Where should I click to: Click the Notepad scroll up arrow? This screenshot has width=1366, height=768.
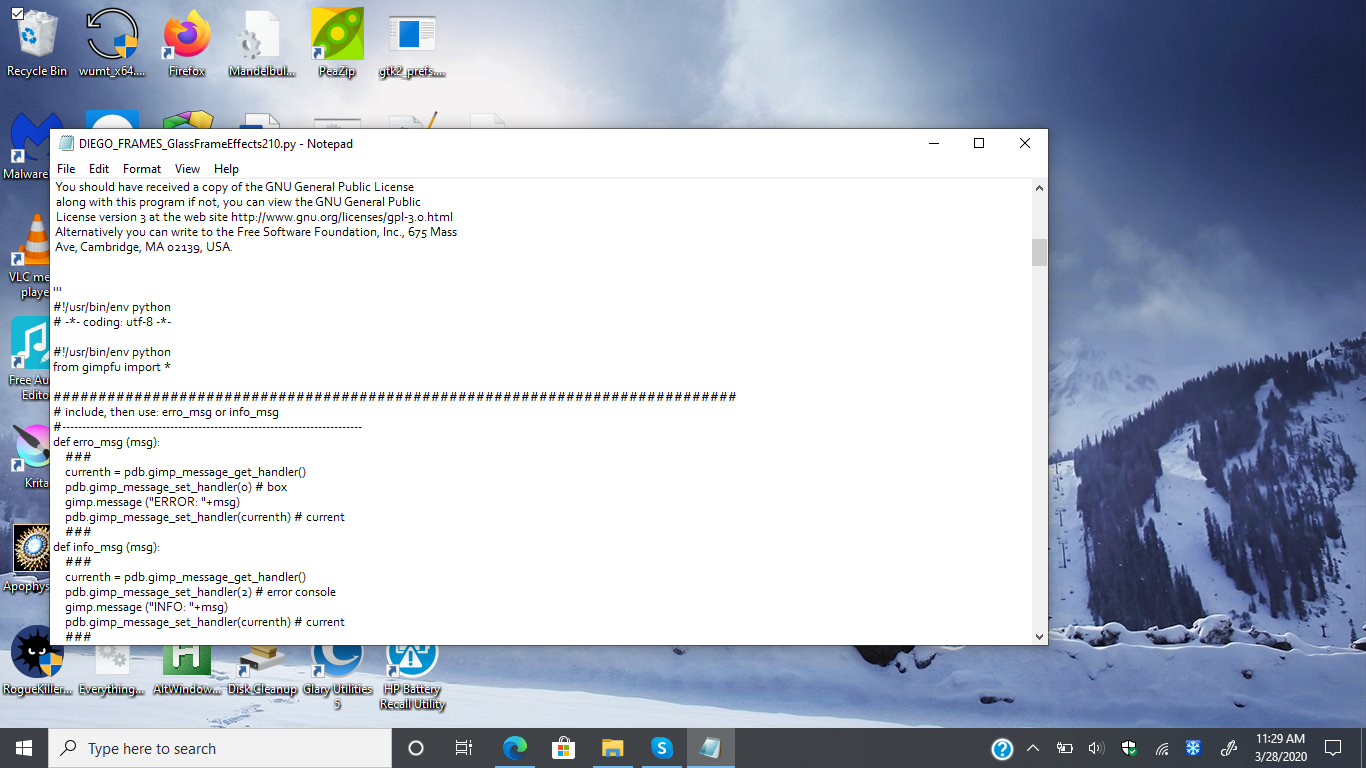point(1039,187)
